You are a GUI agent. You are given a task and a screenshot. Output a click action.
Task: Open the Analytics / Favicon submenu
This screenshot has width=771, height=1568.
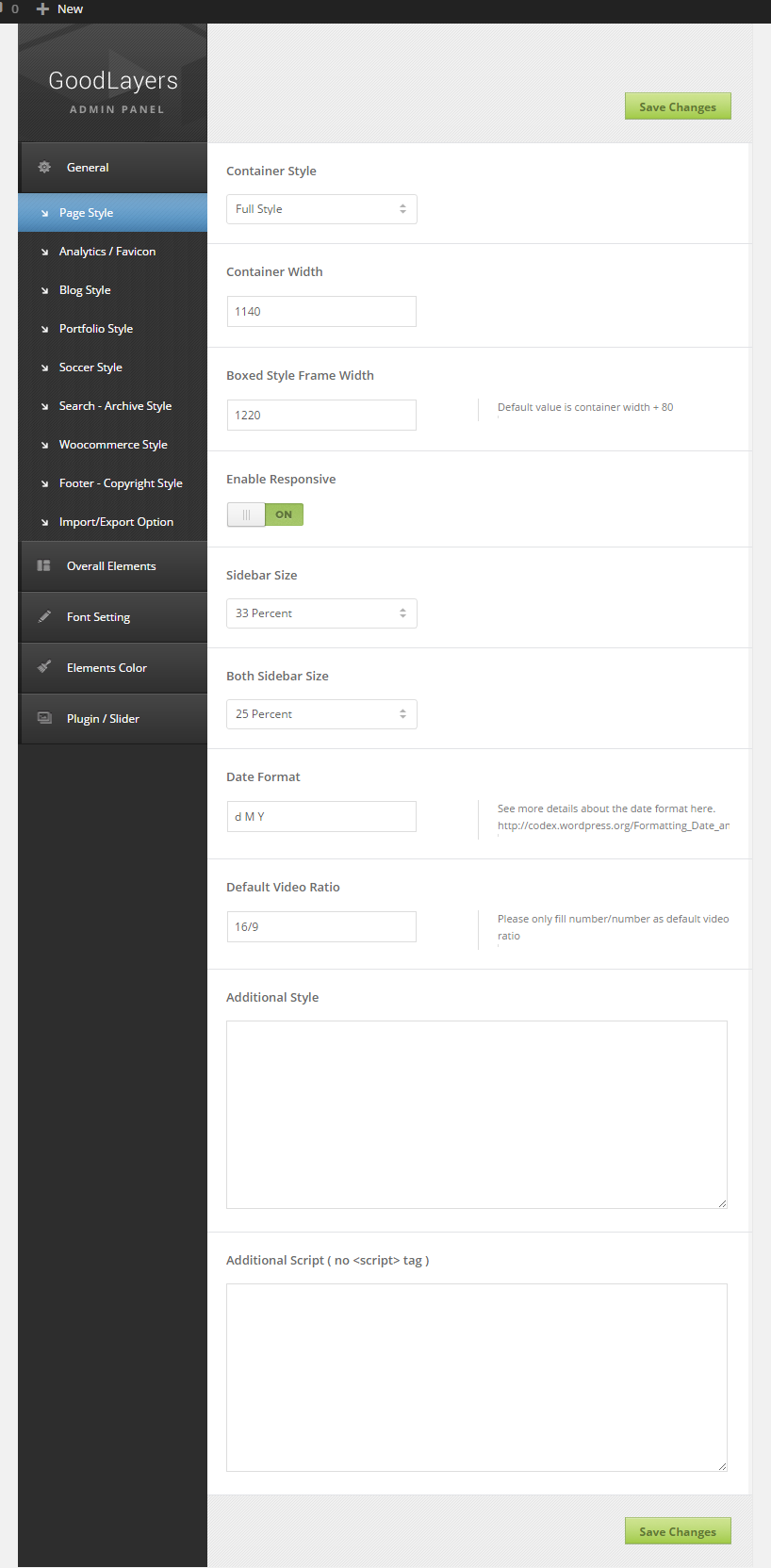(x=107, y=252)
